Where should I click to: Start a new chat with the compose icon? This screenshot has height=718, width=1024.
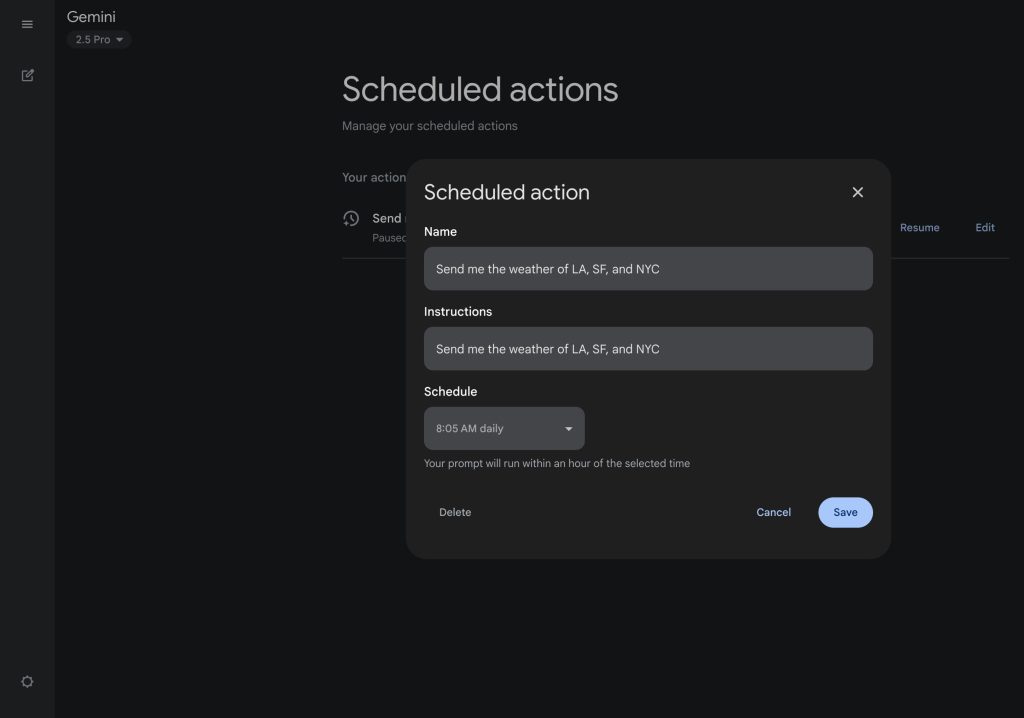pos(27,75)
